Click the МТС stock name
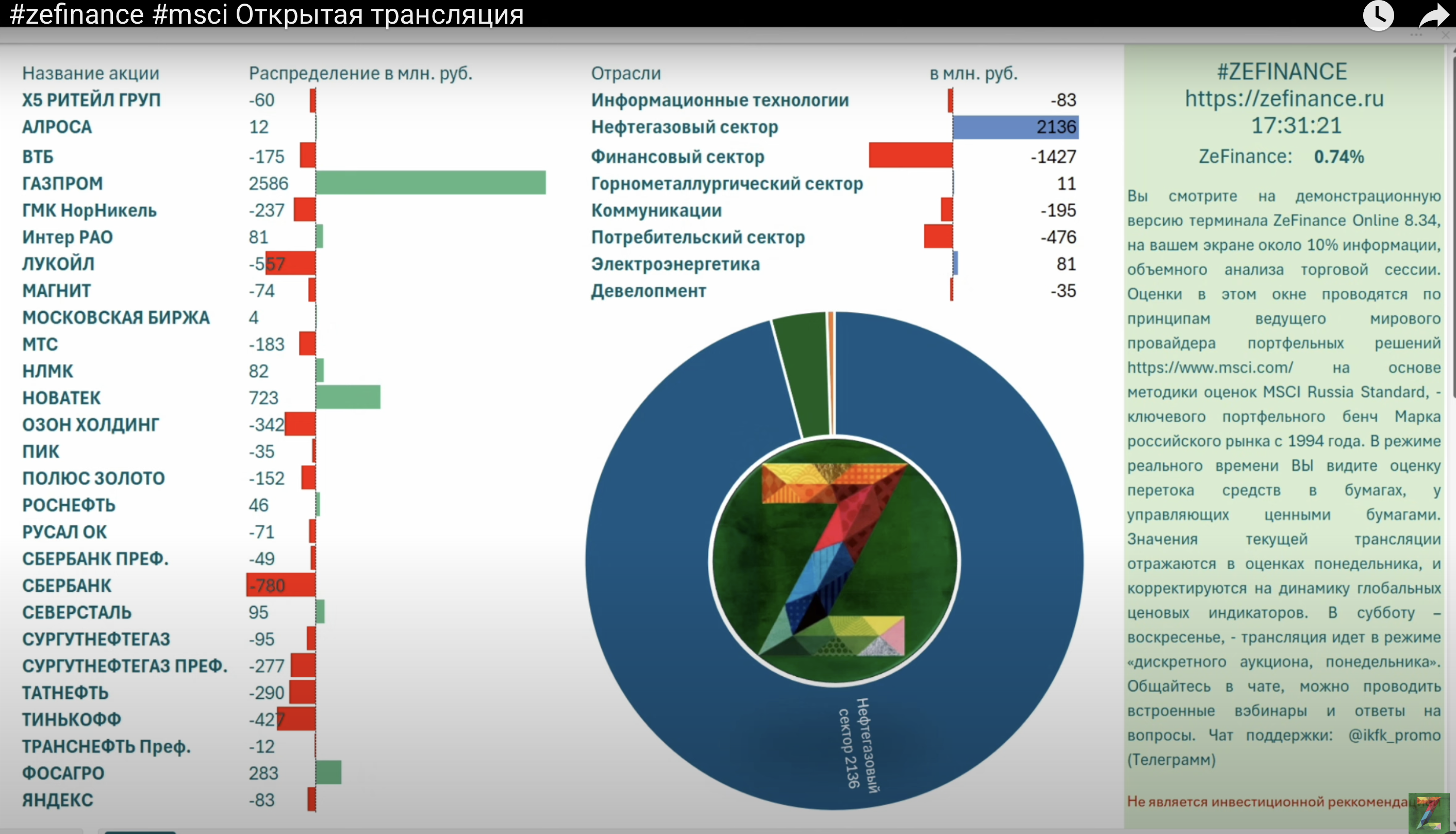 point(40,344)
